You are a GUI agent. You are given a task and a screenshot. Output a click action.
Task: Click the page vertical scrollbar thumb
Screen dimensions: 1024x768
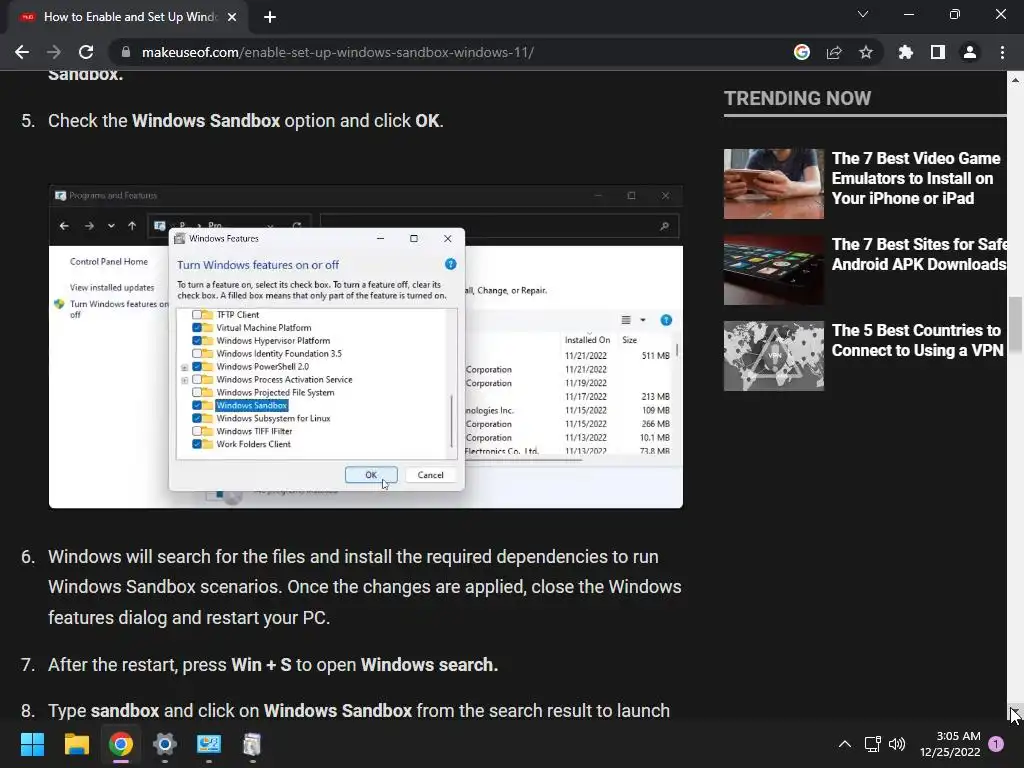click(1015, 324)
